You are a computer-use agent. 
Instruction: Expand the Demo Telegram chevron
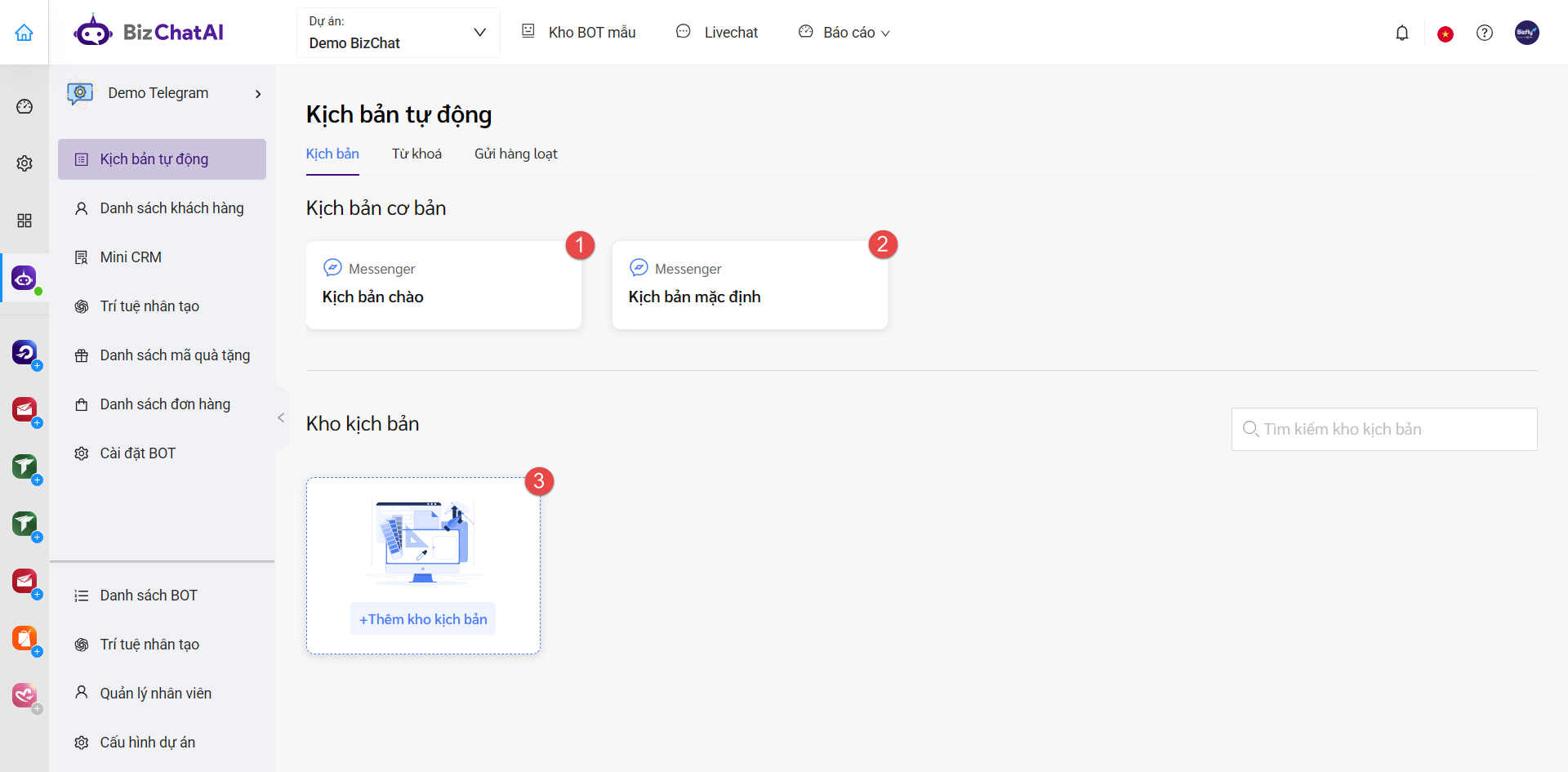[258, 94]
